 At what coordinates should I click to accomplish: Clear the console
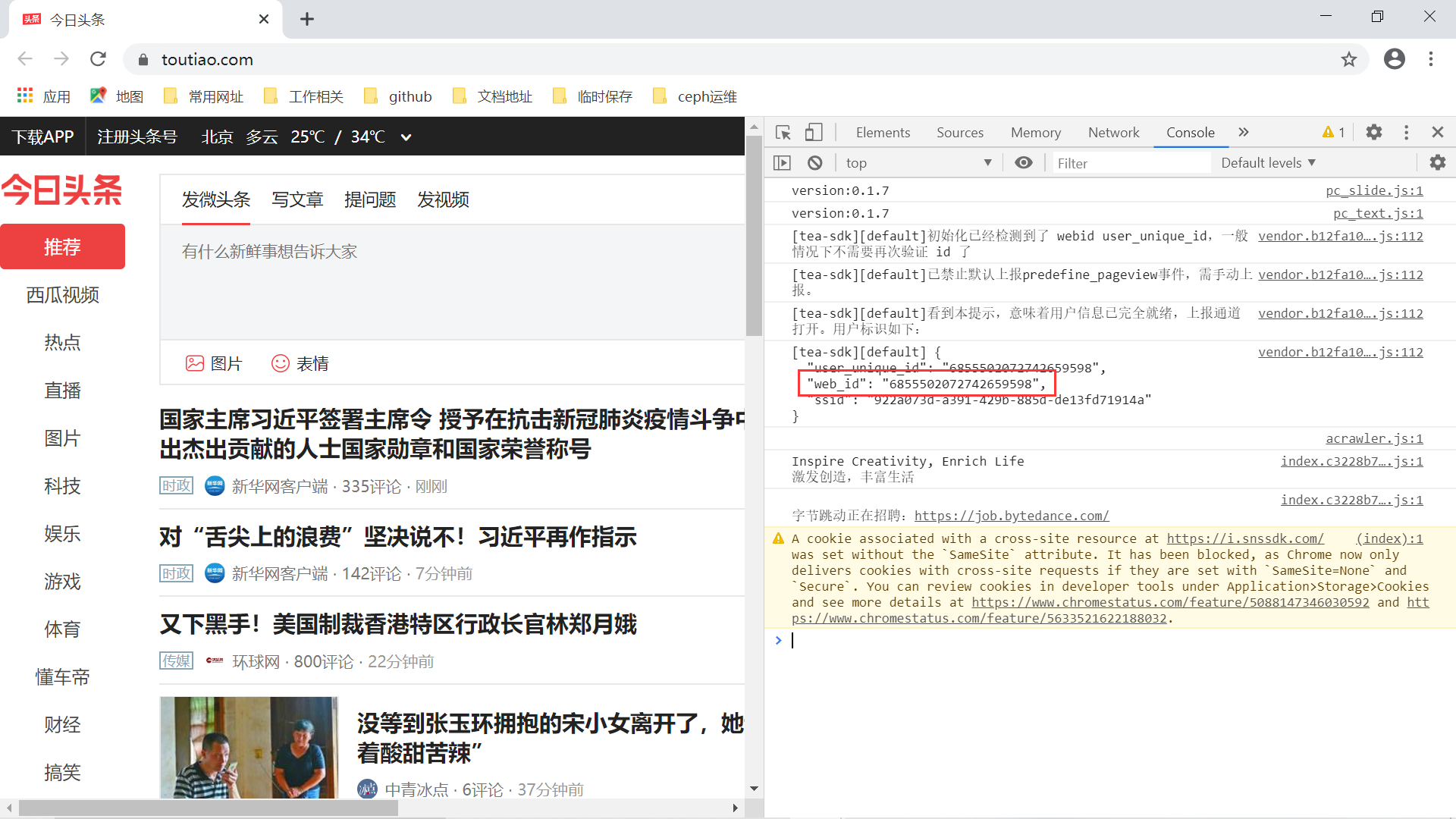point(815,163)
